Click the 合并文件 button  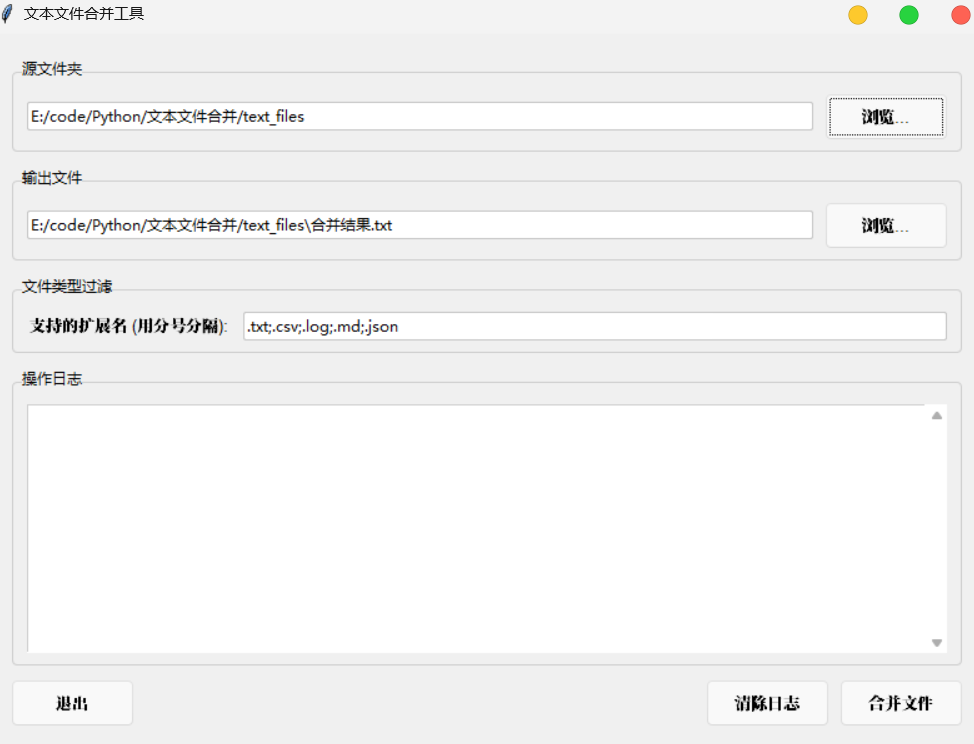pos(901,703)
